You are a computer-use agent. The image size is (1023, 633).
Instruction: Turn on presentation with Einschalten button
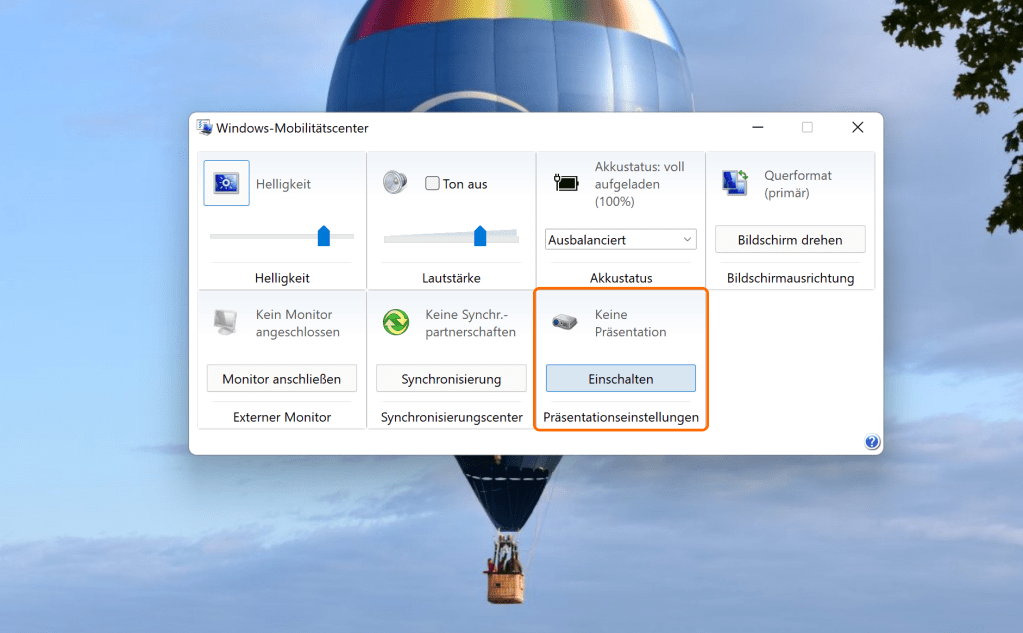[620, 379]
